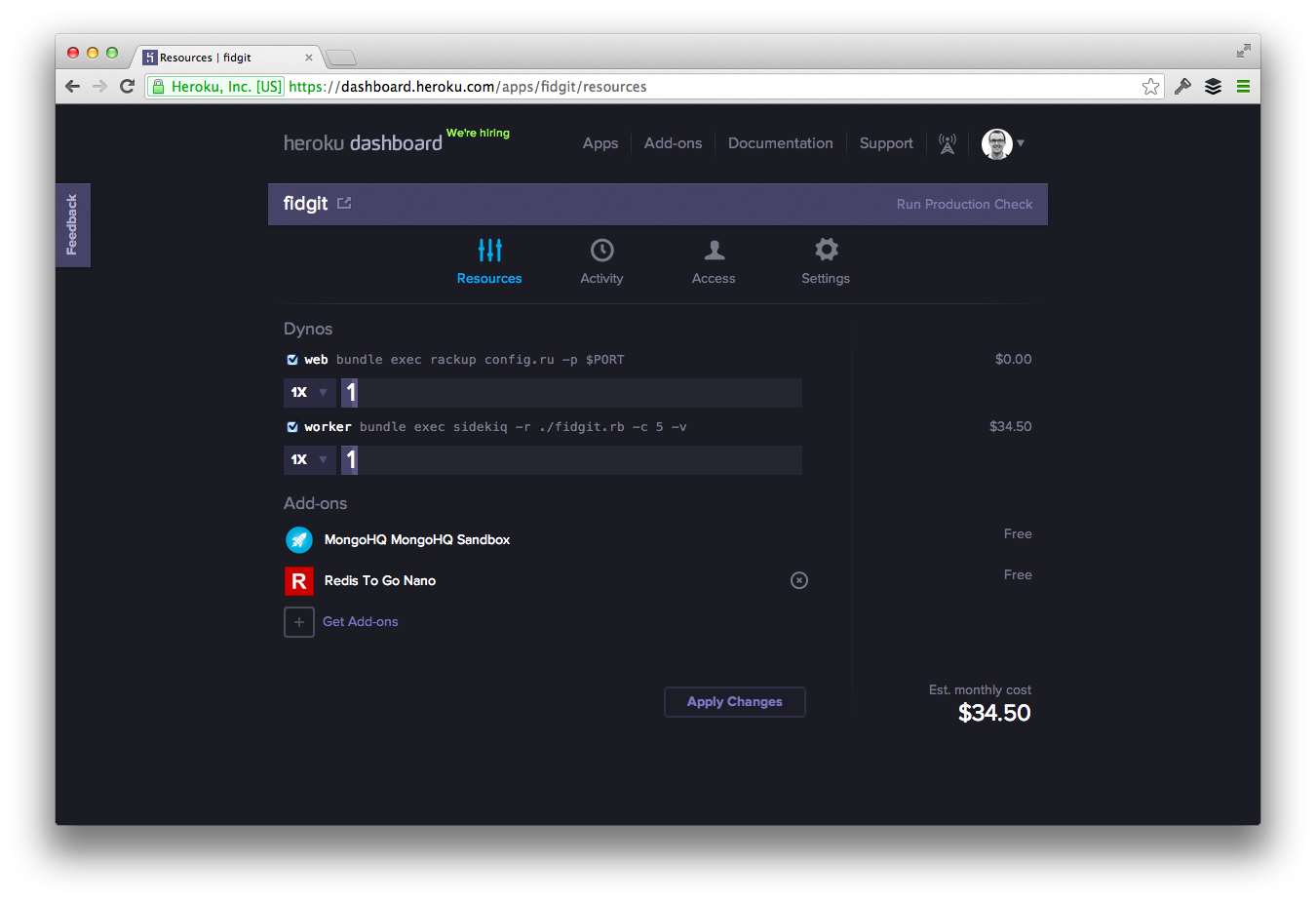
Task: Click the web dyno count slider handle
Action: click(350, 393)
